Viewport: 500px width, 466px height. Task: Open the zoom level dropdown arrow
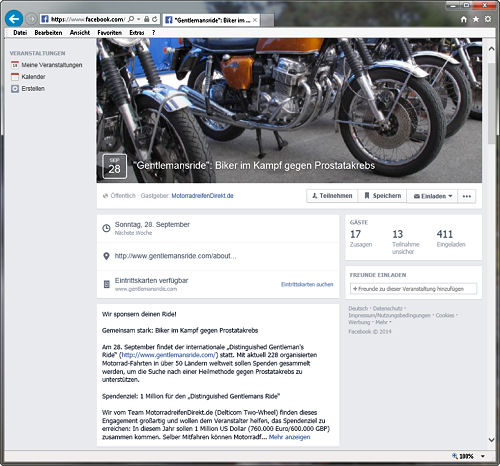483,456
